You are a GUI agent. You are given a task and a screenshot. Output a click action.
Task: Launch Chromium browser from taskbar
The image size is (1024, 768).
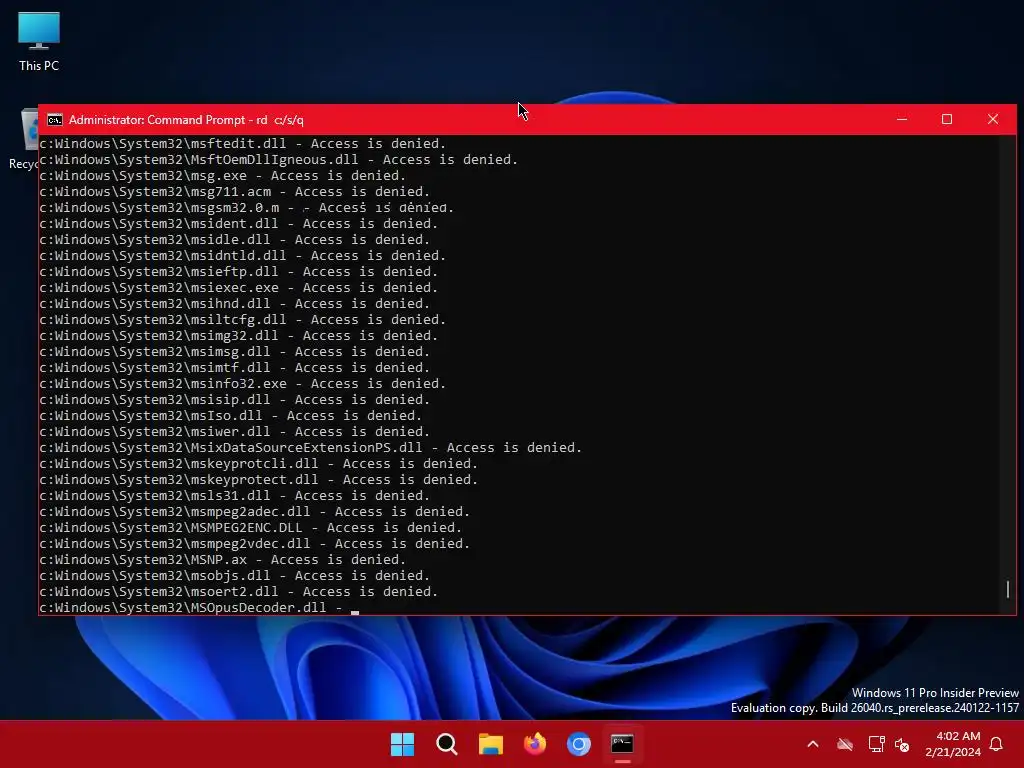click(579, 744)
